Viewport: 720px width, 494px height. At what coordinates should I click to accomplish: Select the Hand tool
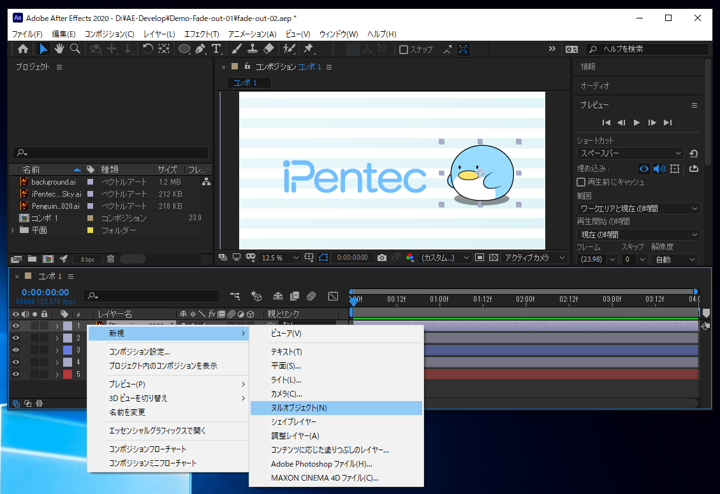pyautogui.click(x=59, y=49)
